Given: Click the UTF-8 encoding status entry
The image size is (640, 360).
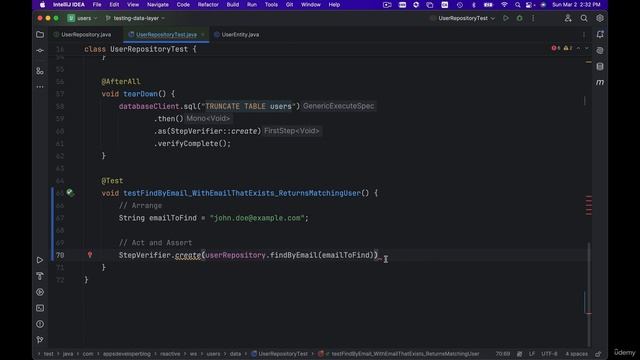Looking at the screenshot, I should coord(549,354).
